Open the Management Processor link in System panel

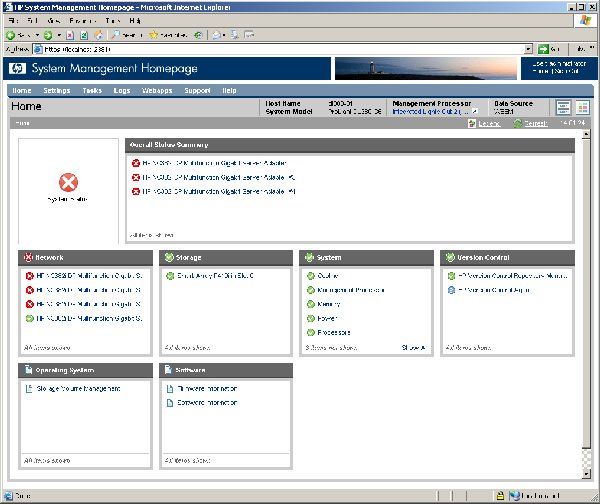[x=351, y=290]
